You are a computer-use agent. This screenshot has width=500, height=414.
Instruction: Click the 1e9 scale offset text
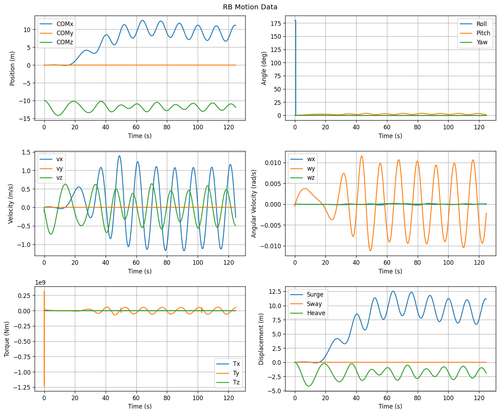point(40,283)
